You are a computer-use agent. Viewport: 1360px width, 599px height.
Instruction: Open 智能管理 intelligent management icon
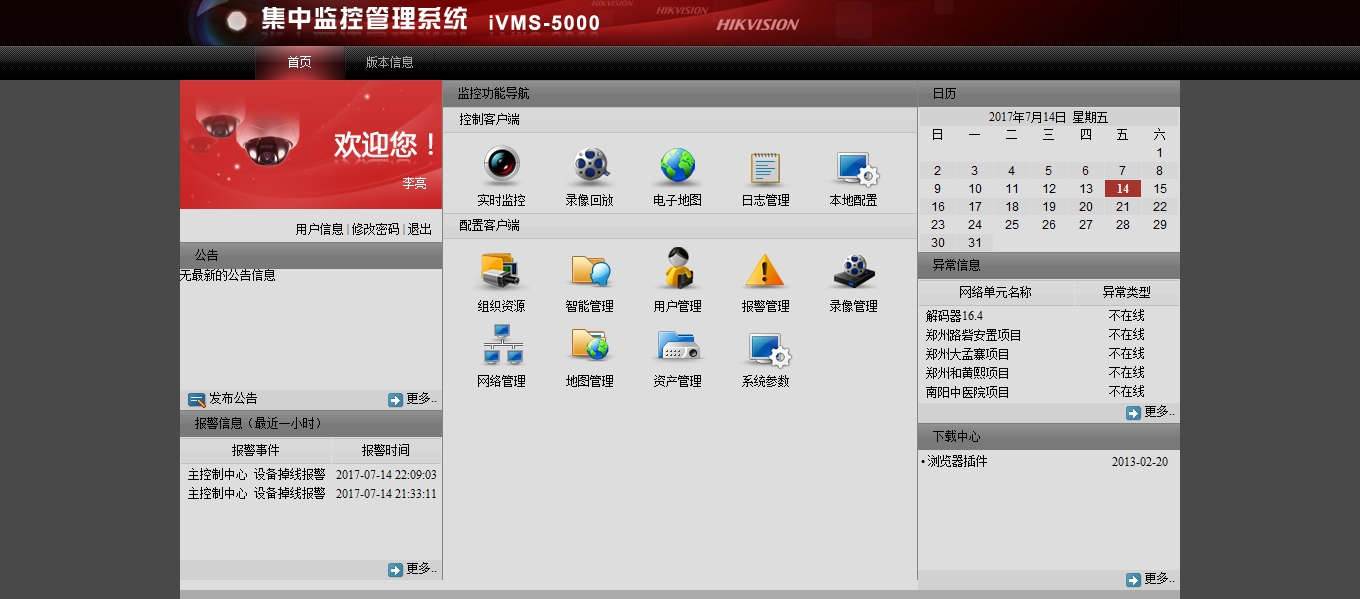[x=590, y=271]
